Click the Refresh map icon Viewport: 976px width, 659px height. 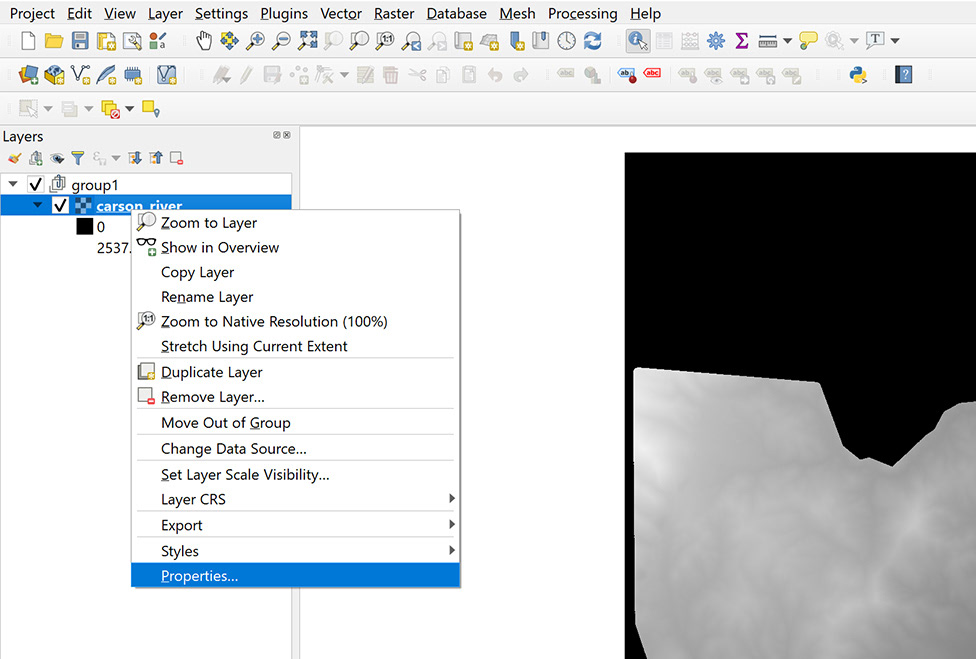(593, 41)
